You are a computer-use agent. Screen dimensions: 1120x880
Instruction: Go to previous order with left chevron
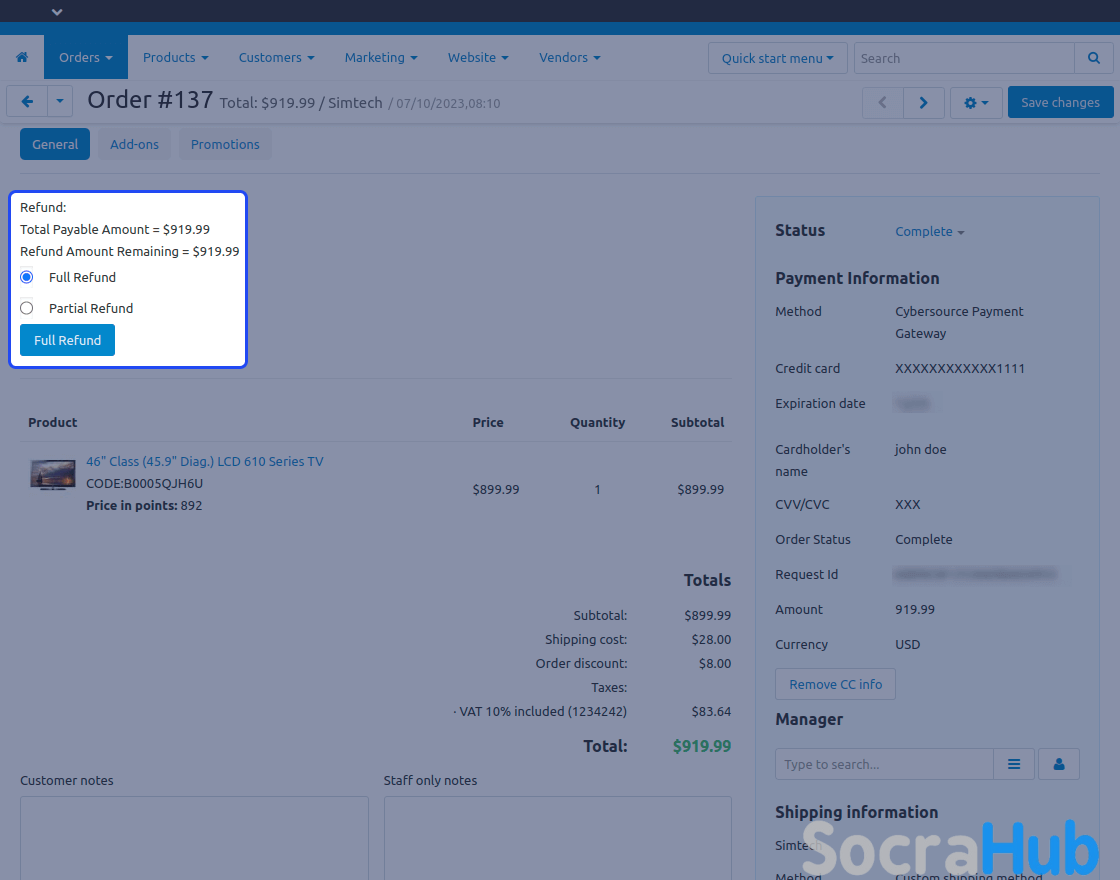[882, 103]
